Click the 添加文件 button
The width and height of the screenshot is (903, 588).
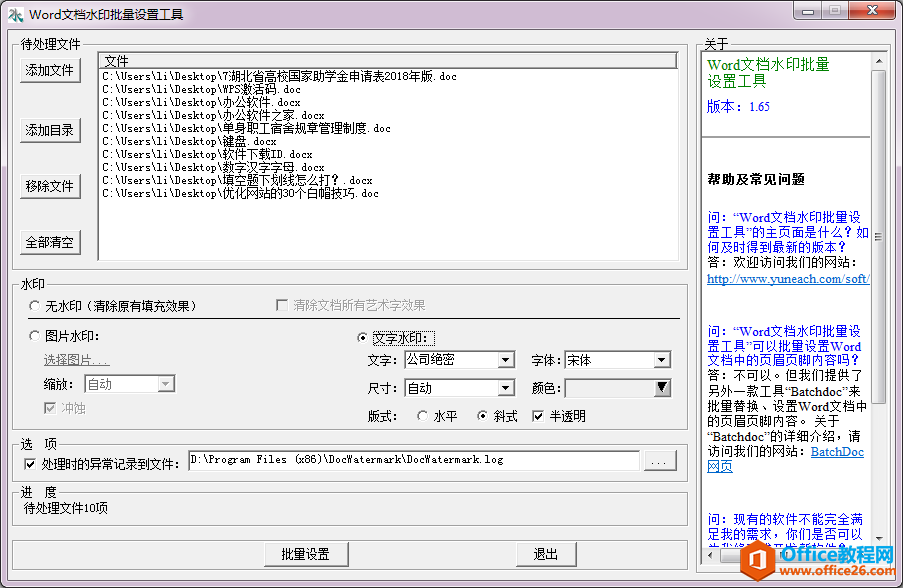(x=50, y=70)
